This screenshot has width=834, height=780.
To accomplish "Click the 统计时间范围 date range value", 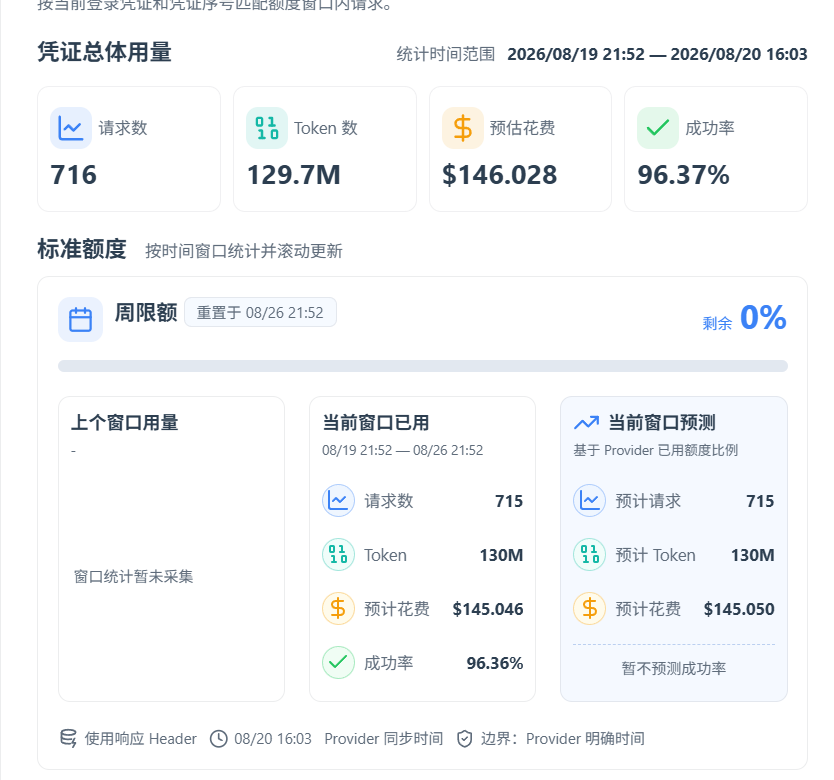I will pyautogui.click(x=657, y=54).
